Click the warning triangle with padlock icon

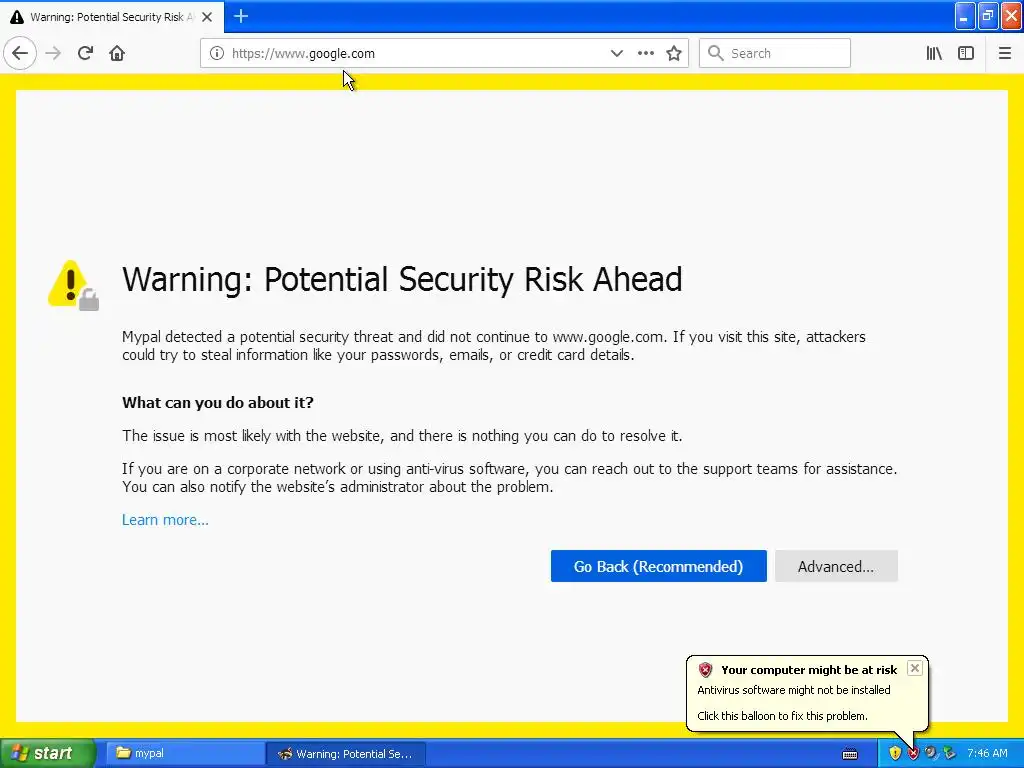(73, 285)
